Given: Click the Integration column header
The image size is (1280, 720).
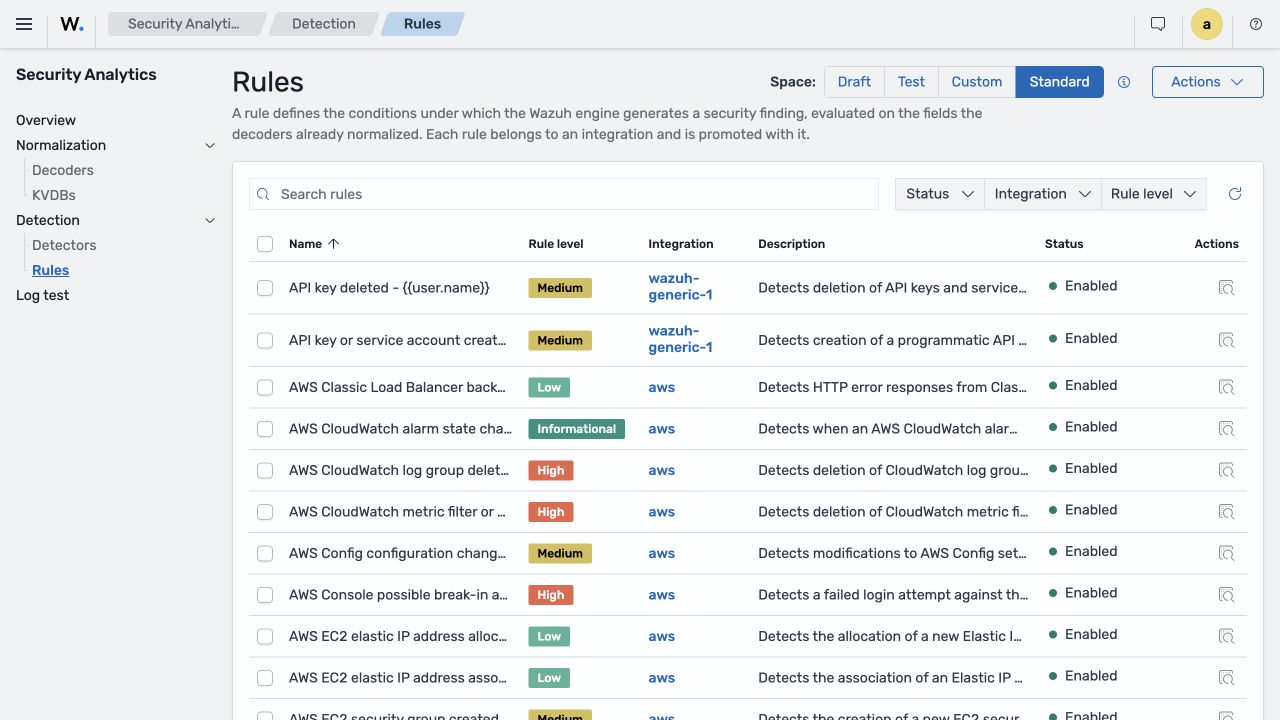Looking at the screenshot, I should (x=681, y=244).
